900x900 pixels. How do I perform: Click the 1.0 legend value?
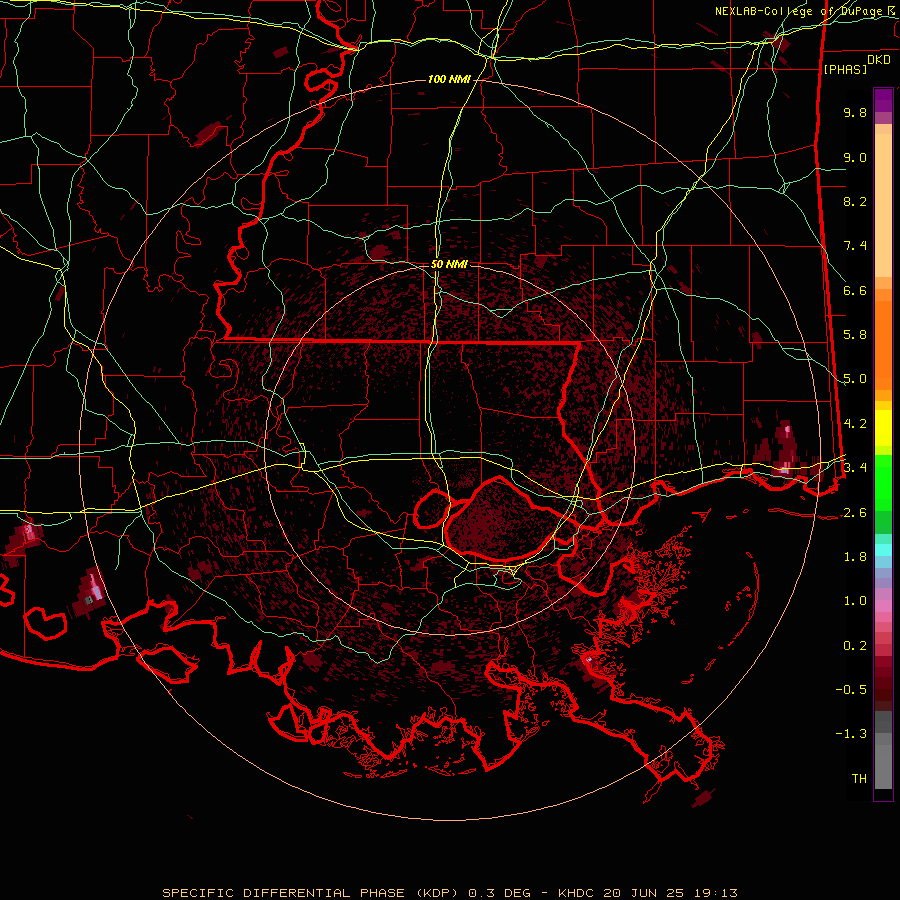tap(855, 601)
